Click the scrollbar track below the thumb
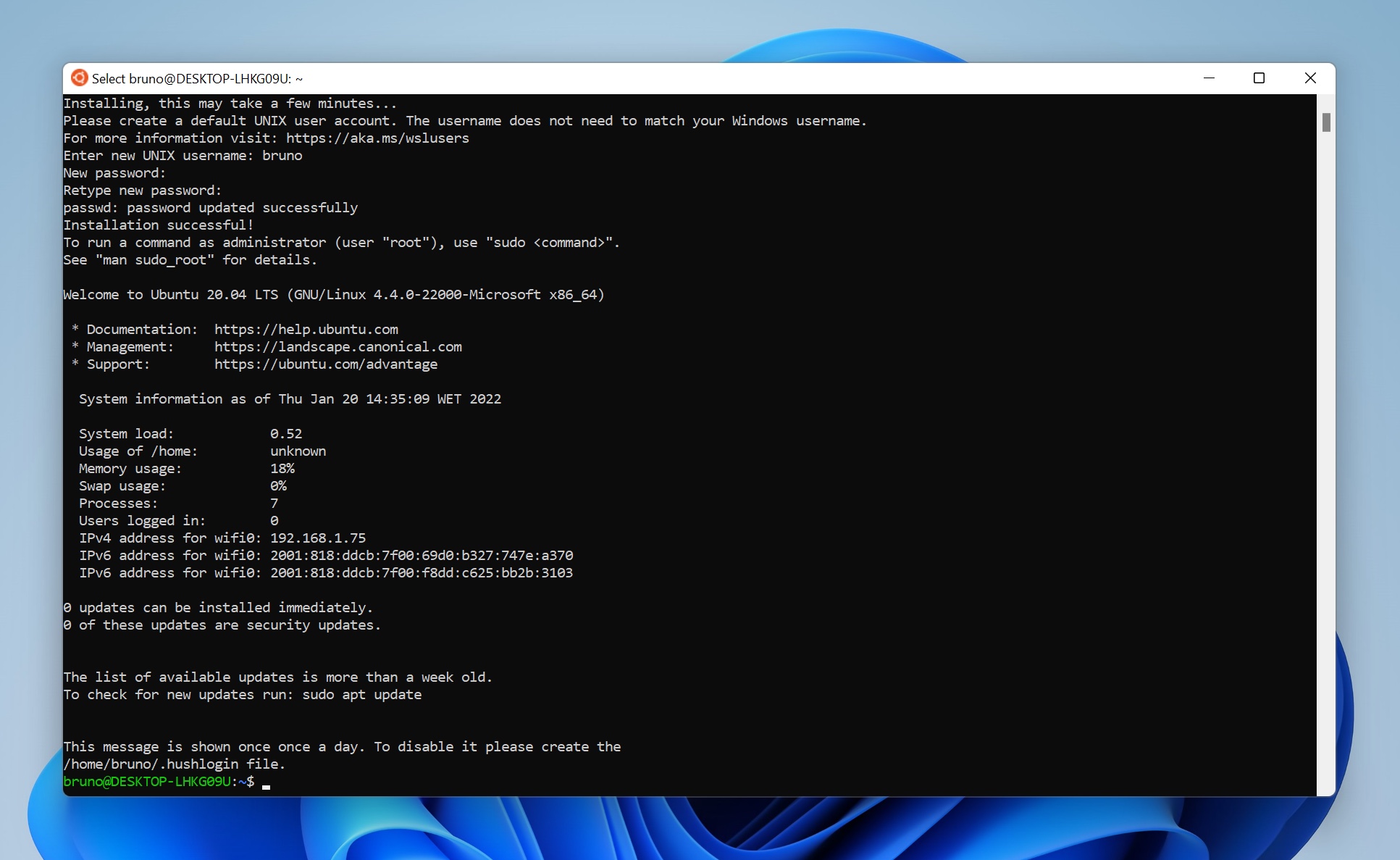Screen dimensions: 1400x860 click(1325, 435)
